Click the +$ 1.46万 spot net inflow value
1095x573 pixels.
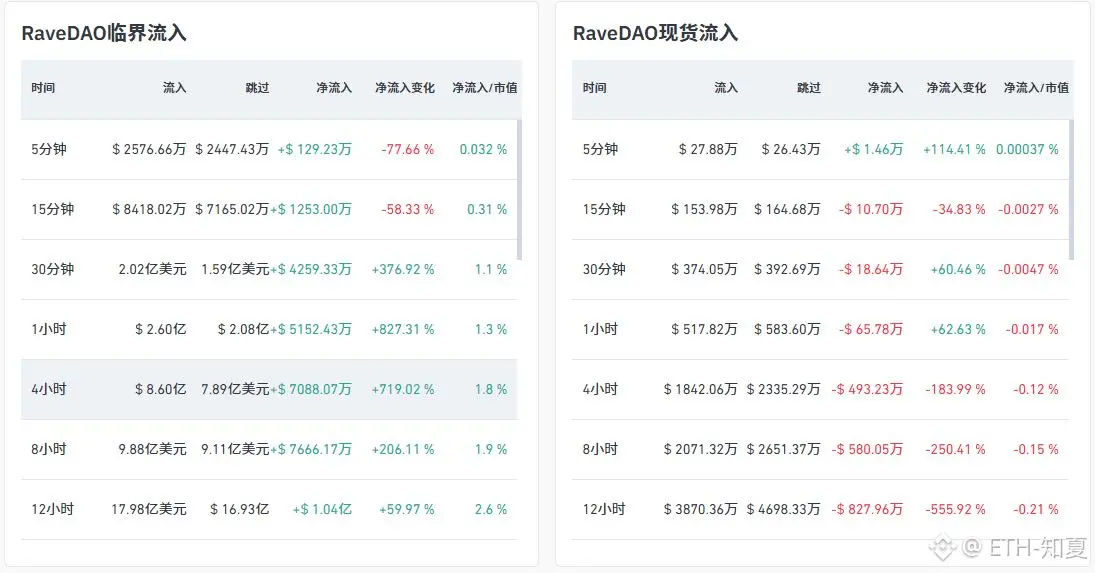(874, 149)
